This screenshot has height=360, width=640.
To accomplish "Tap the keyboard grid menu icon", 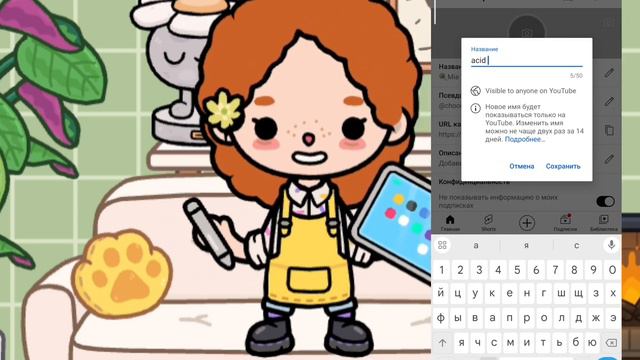I will pos(442,245).
